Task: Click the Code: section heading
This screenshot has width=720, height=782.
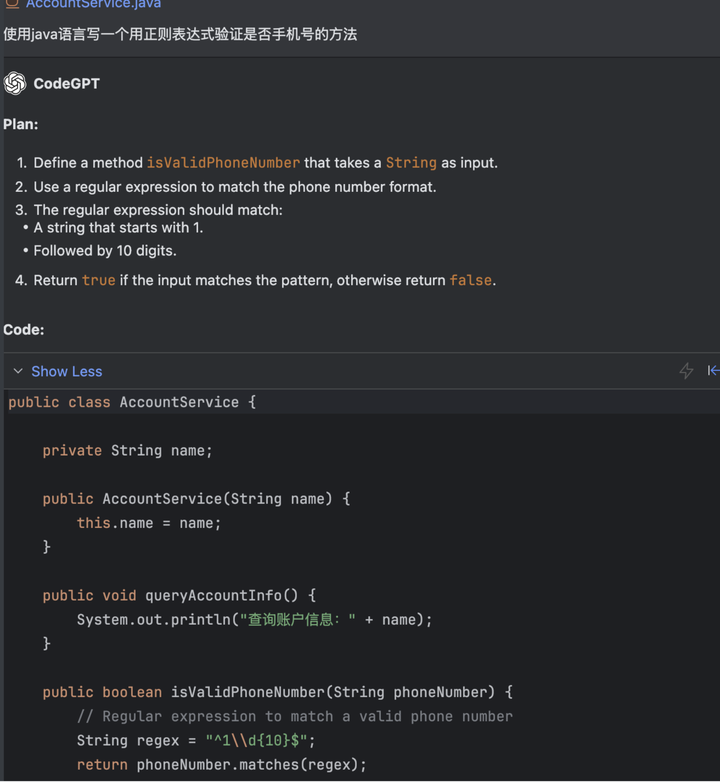Action: pos(23,330)
